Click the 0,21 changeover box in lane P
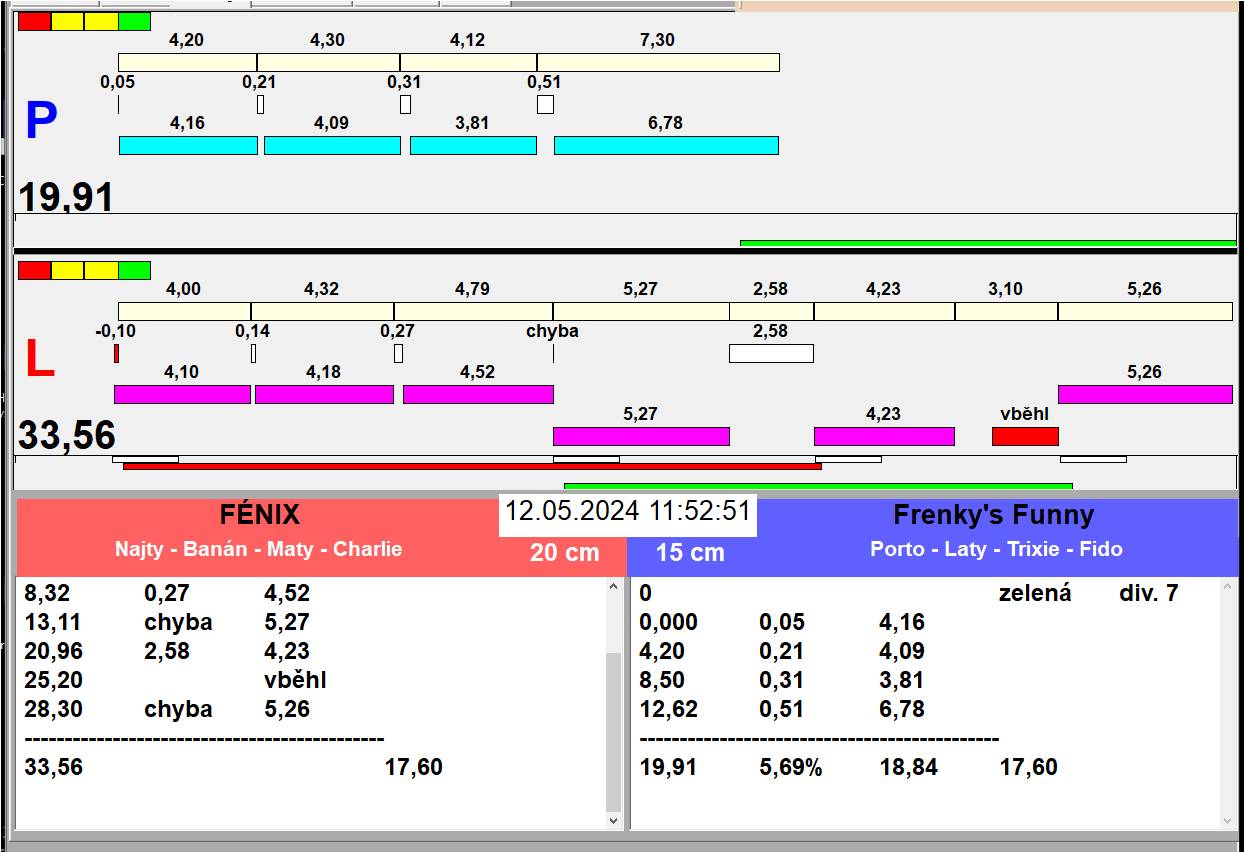The height and width of the screenshot is (852, 1244). 260,104
